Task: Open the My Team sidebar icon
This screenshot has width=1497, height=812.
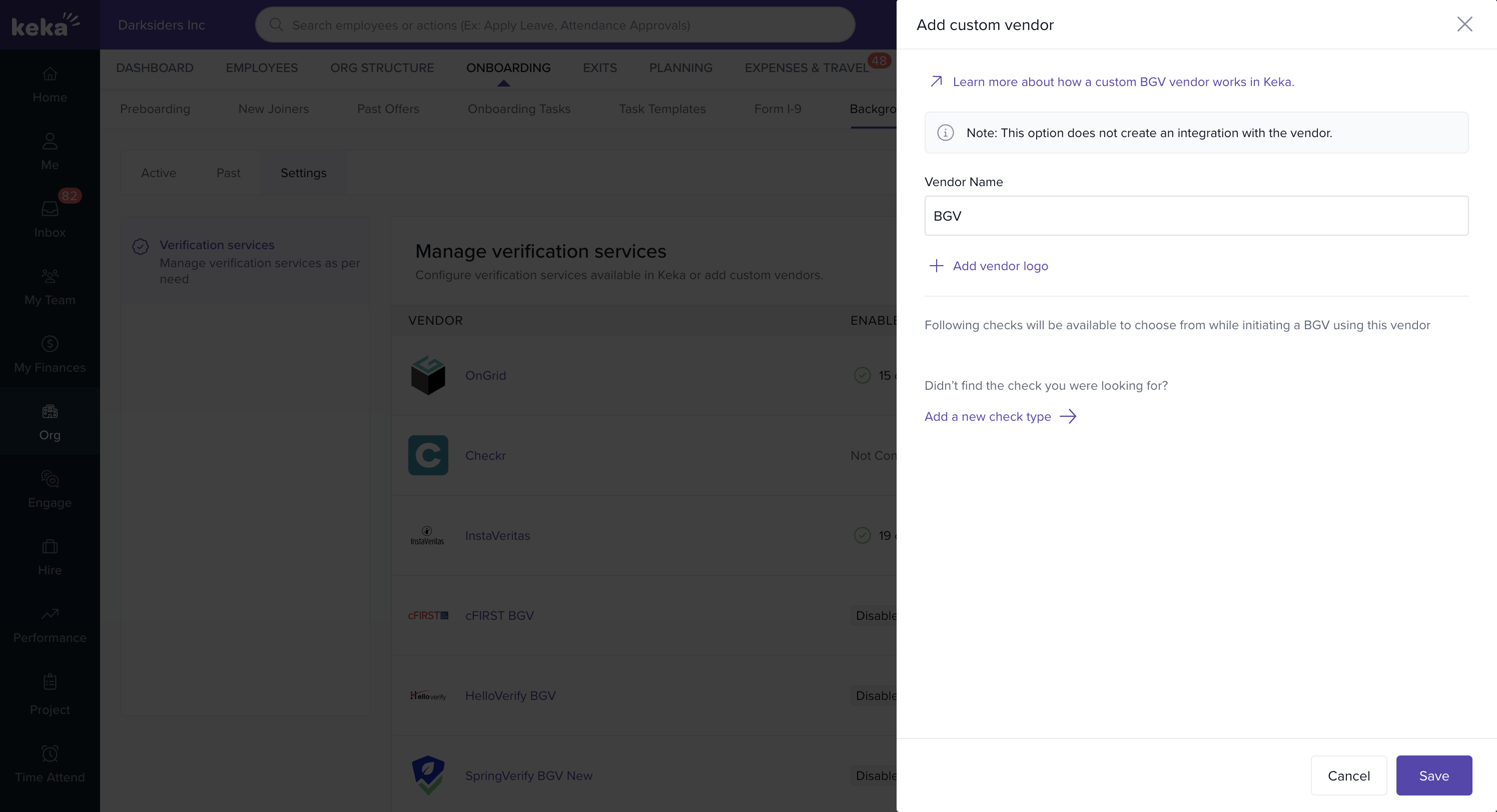Action: [50, 276]
